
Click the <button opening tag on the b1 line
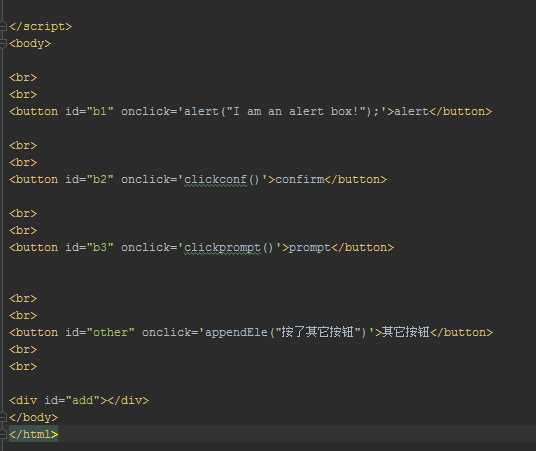click(34, 111)
